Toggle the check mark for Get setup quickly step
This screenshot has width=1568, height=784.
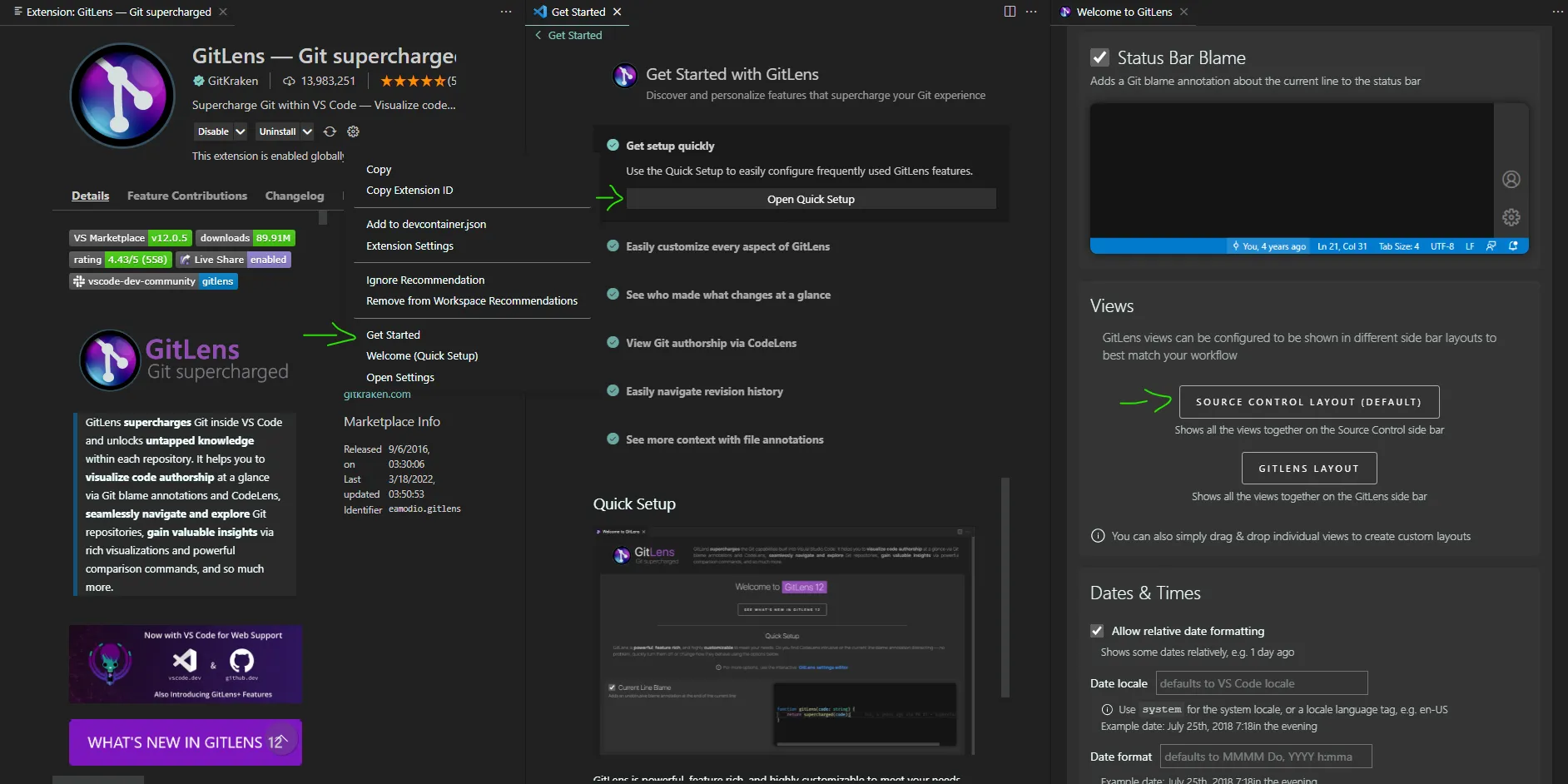point(613,146)
